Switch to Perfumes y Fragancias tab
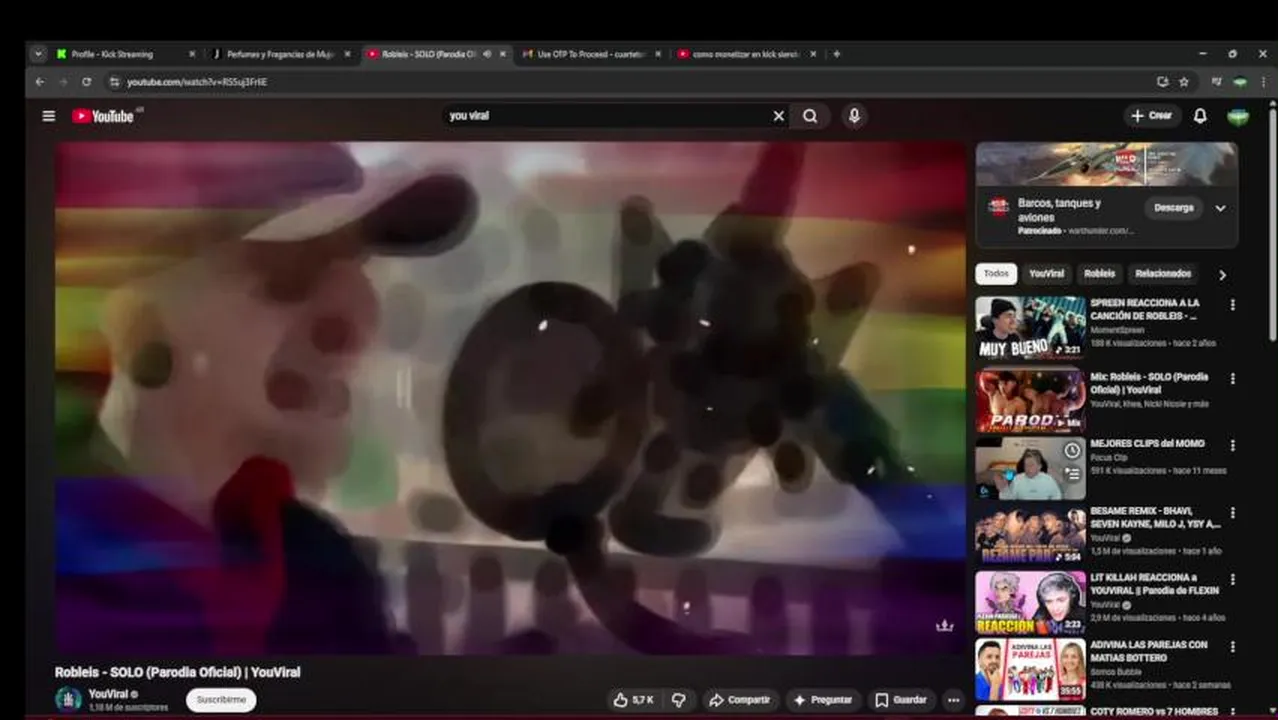Viewport: 1278px width, 720px height. (281, 54)
